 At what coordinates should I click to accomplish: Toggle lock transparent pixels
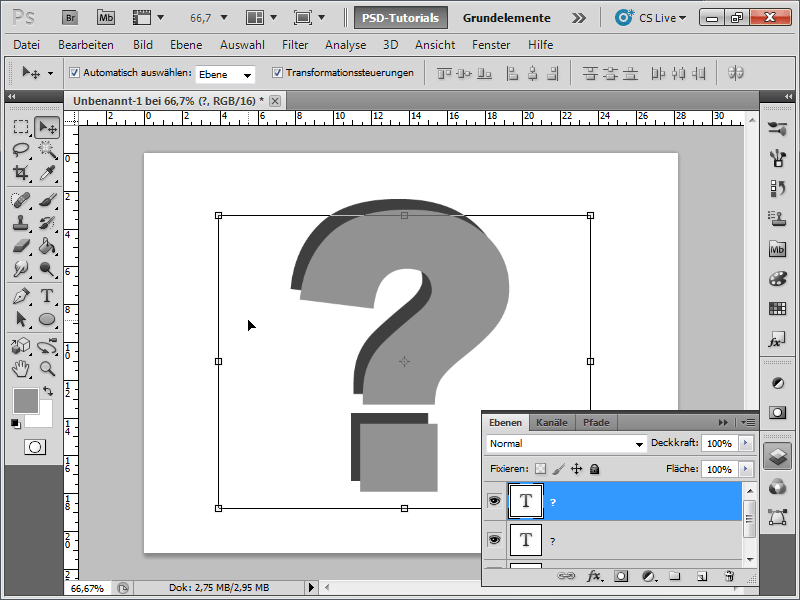pos(540,468)
